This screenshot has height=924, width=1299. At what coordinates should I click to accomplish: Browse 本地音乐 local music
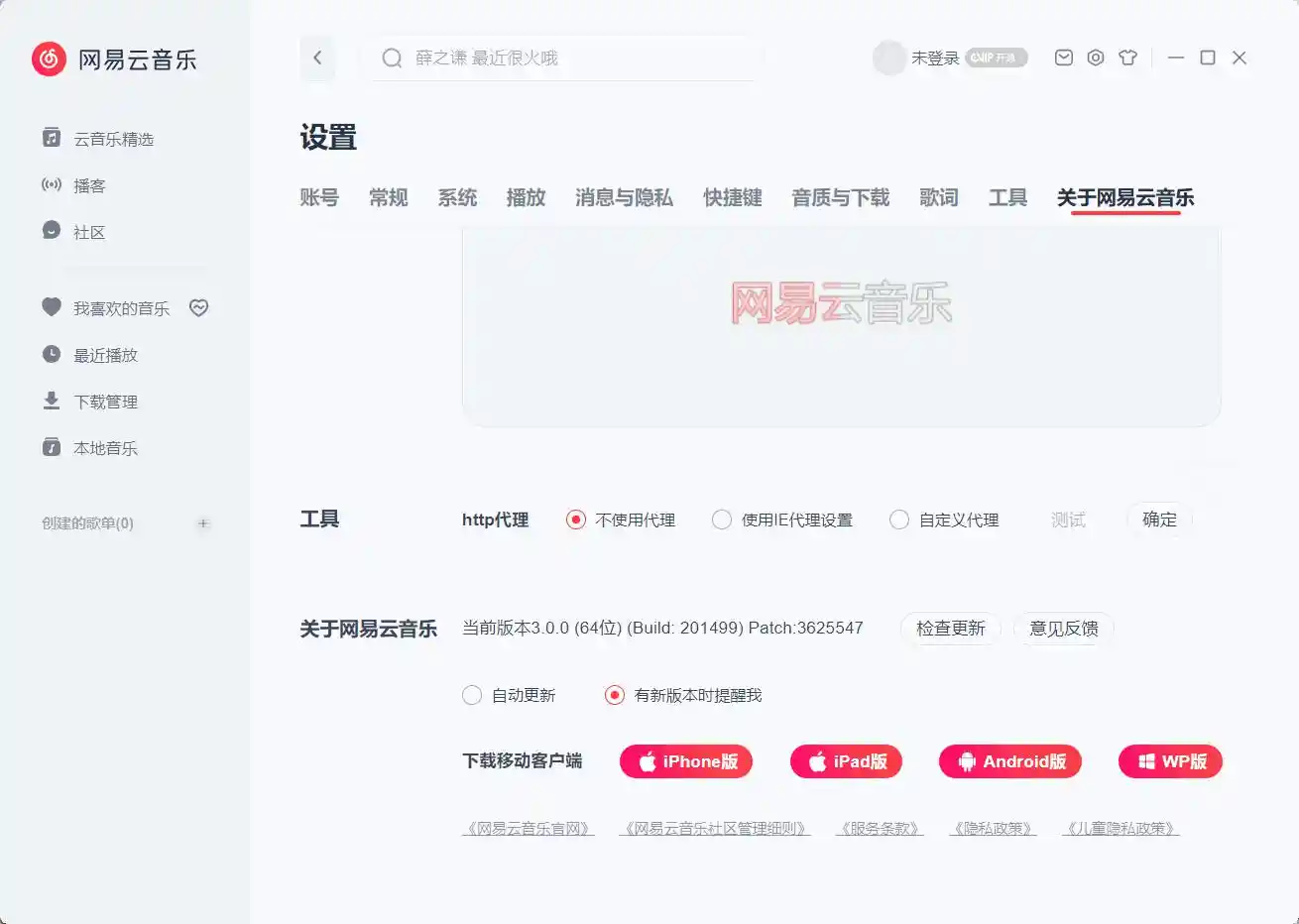[x=102, y=447]
